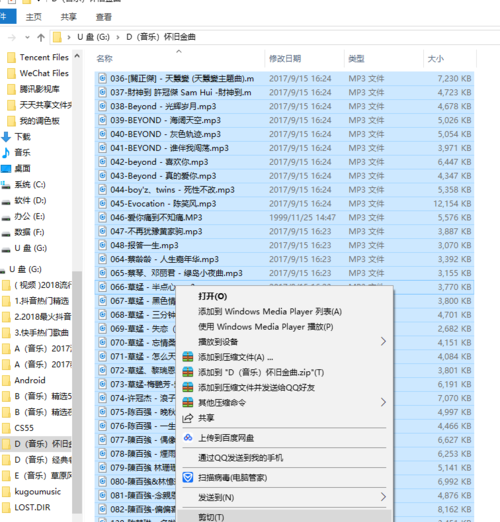This screenshot has width=500, height=522.
Task: Sort by the 类型 column header
Action: point(384,59)
